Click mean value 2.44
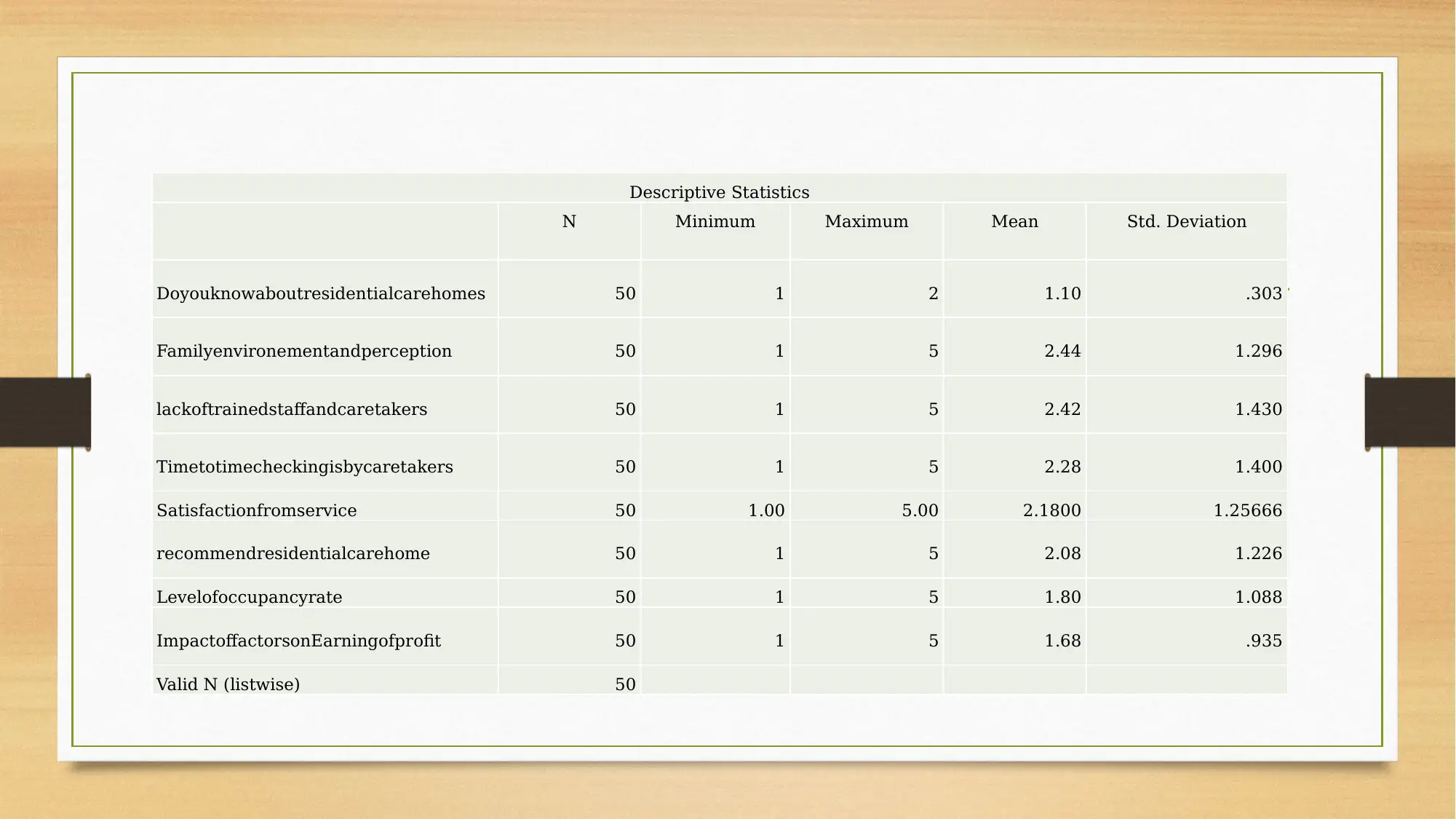This screenshot has height=819, width=1456. (1062, 351)
